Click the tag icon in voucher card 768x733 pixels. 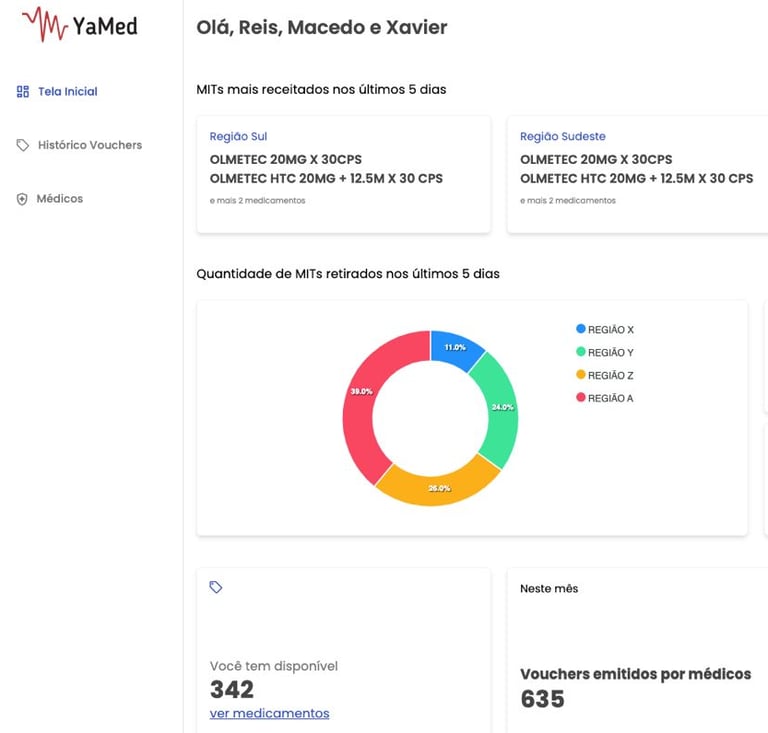click(x=216, y=588)
